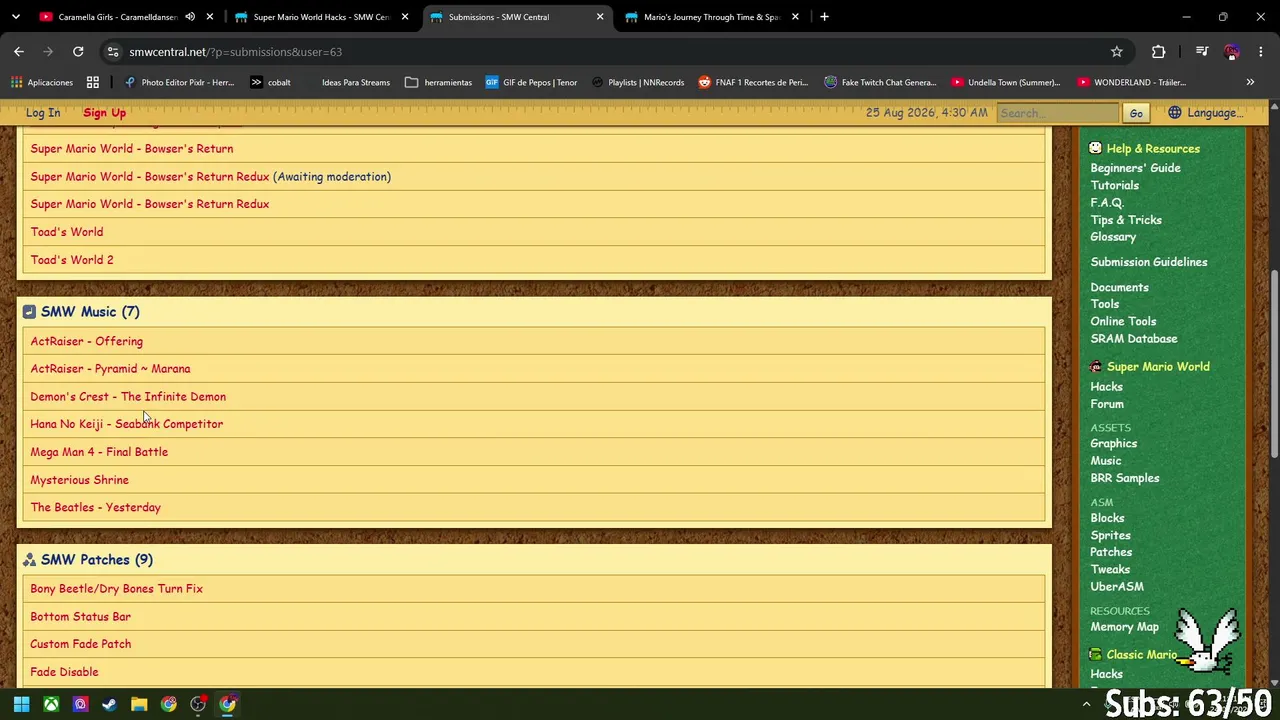
Task: Open the cobalt bookmark
Action: tap(270, 82)
